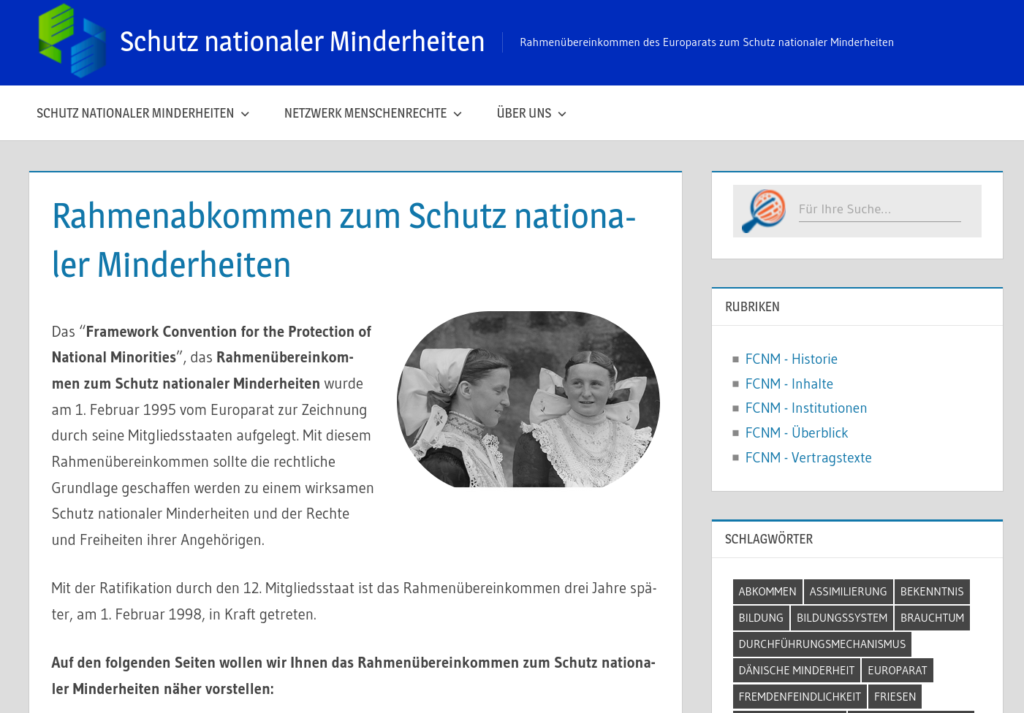The height and width of the screenshot is (713, 1024).
Task: Click the Fremdenfeindlichkeit tag
Action: (799, 696)
